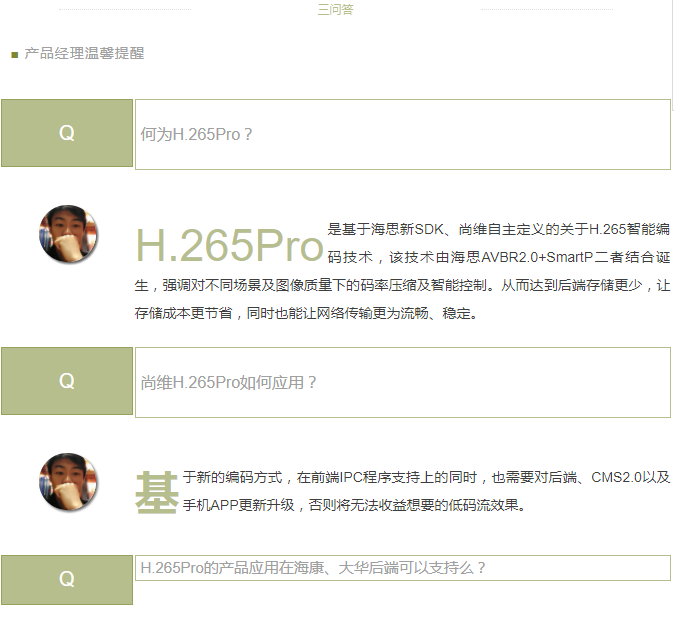Viewport: 674px width, 622px height.
Task: Select the question box '尚维H.265Pro如何应用？'
Action: pos(403,383)
